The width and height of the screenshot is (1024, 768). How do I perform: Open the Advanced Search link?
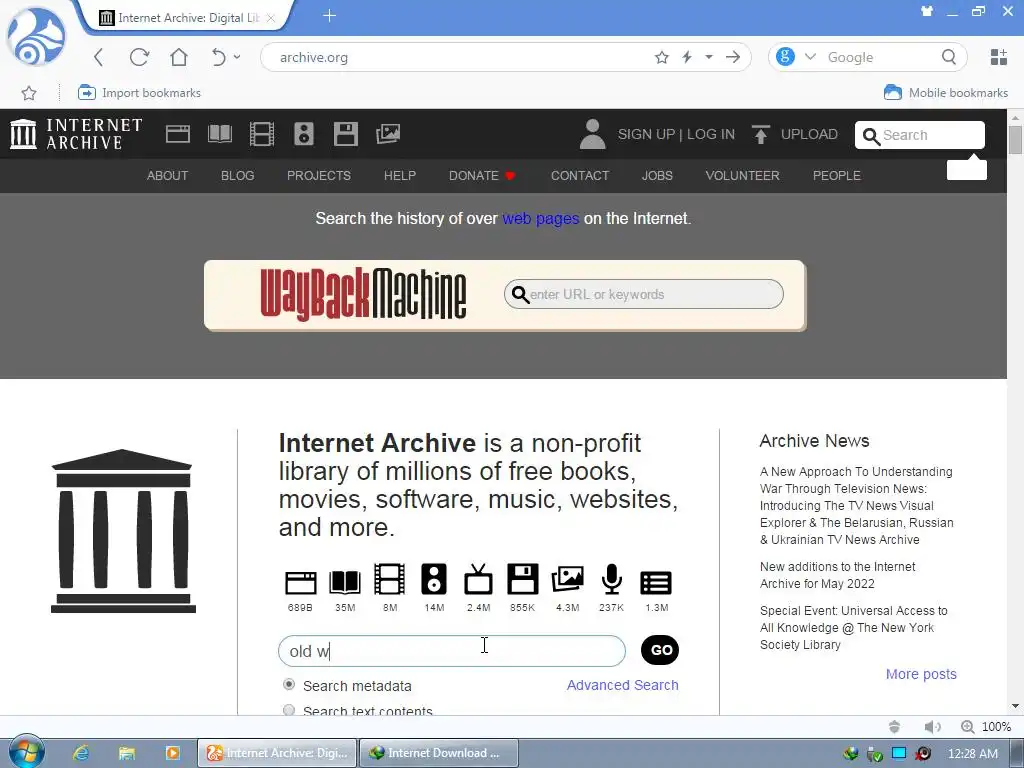622,685
